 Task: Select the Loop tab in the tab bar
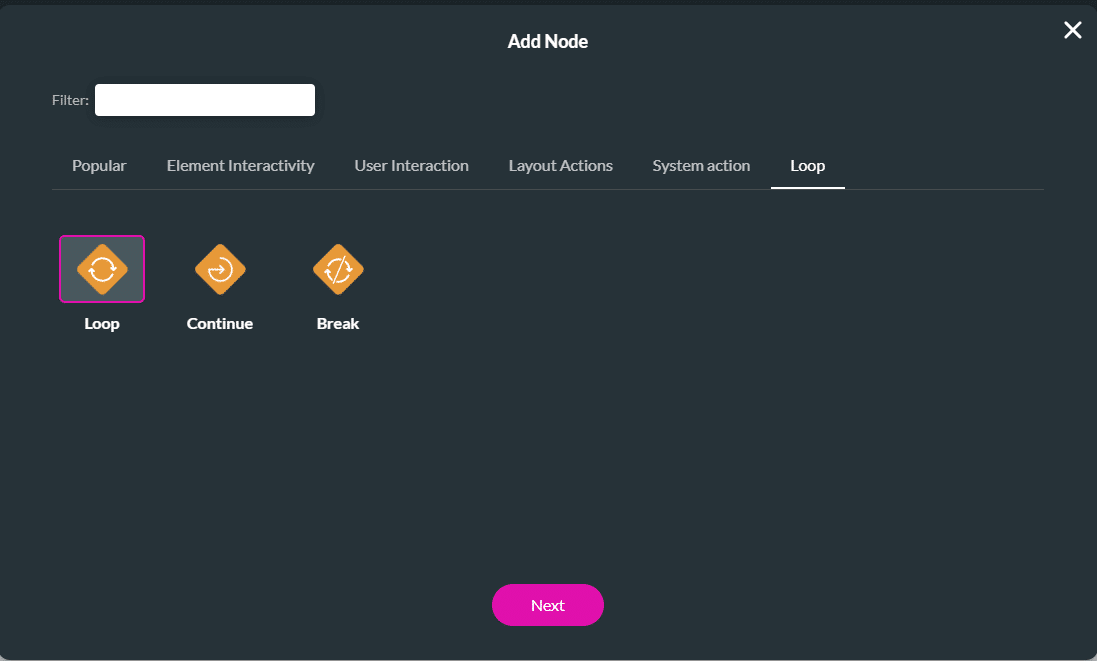point(807,166)
